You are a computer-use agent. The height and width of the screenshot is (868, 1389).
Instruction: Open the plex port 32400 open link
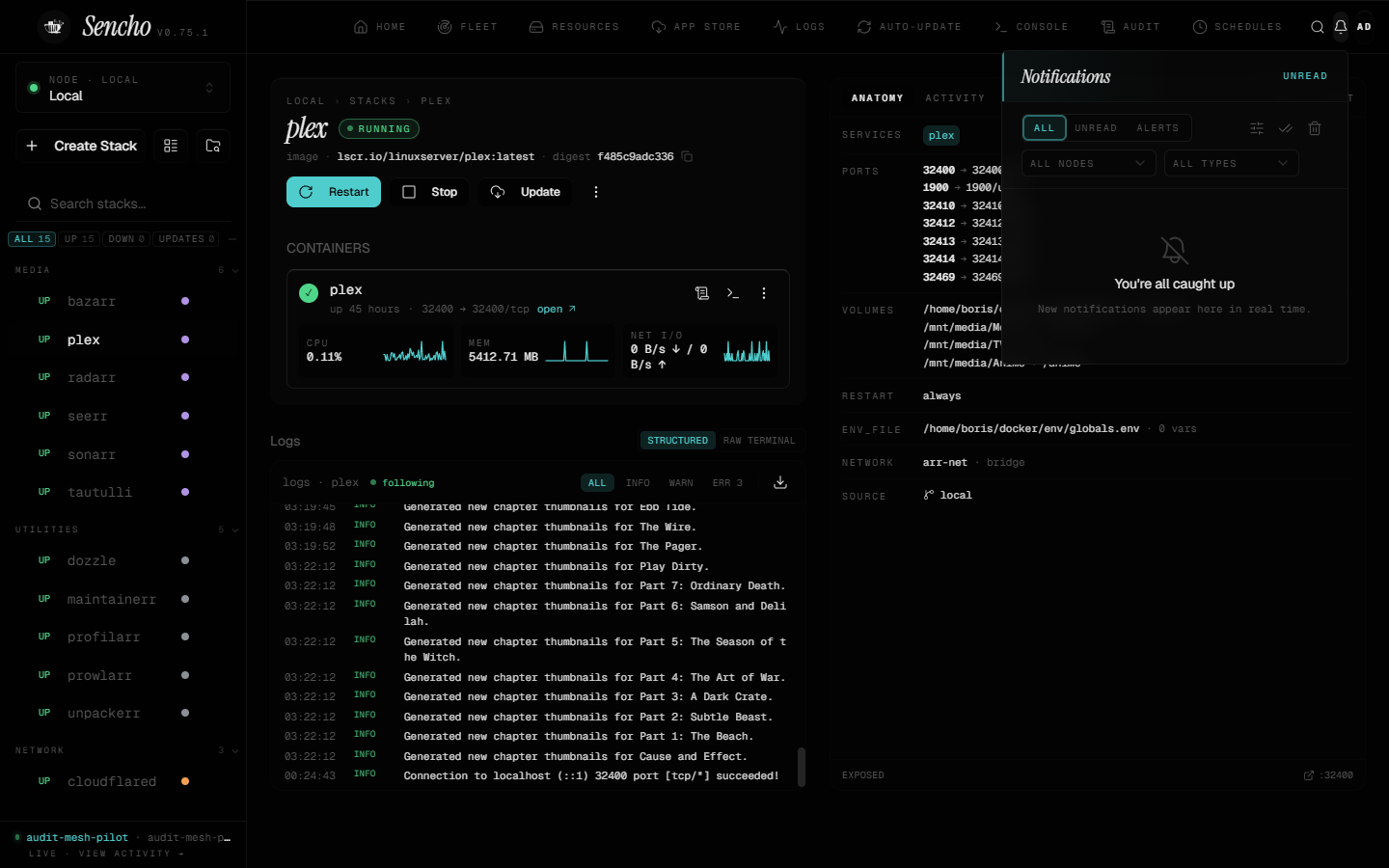(556, 310)
